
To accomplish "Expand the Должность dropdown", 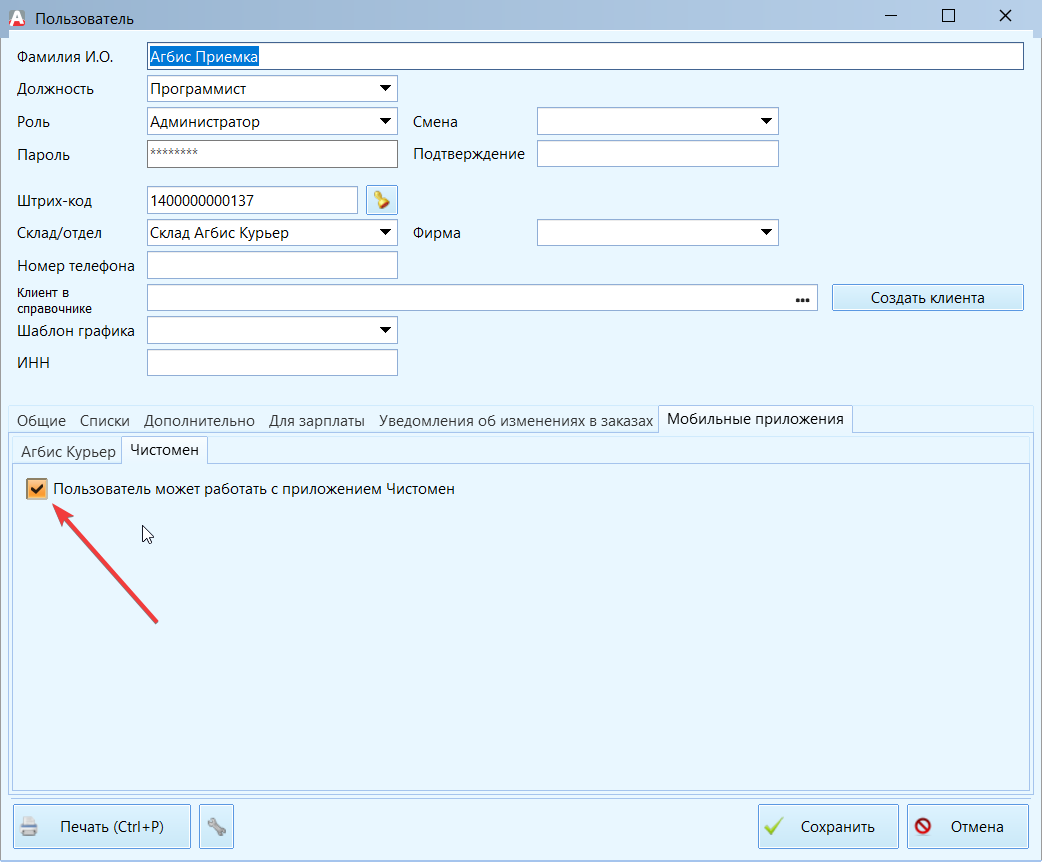I will coord(385,88).
